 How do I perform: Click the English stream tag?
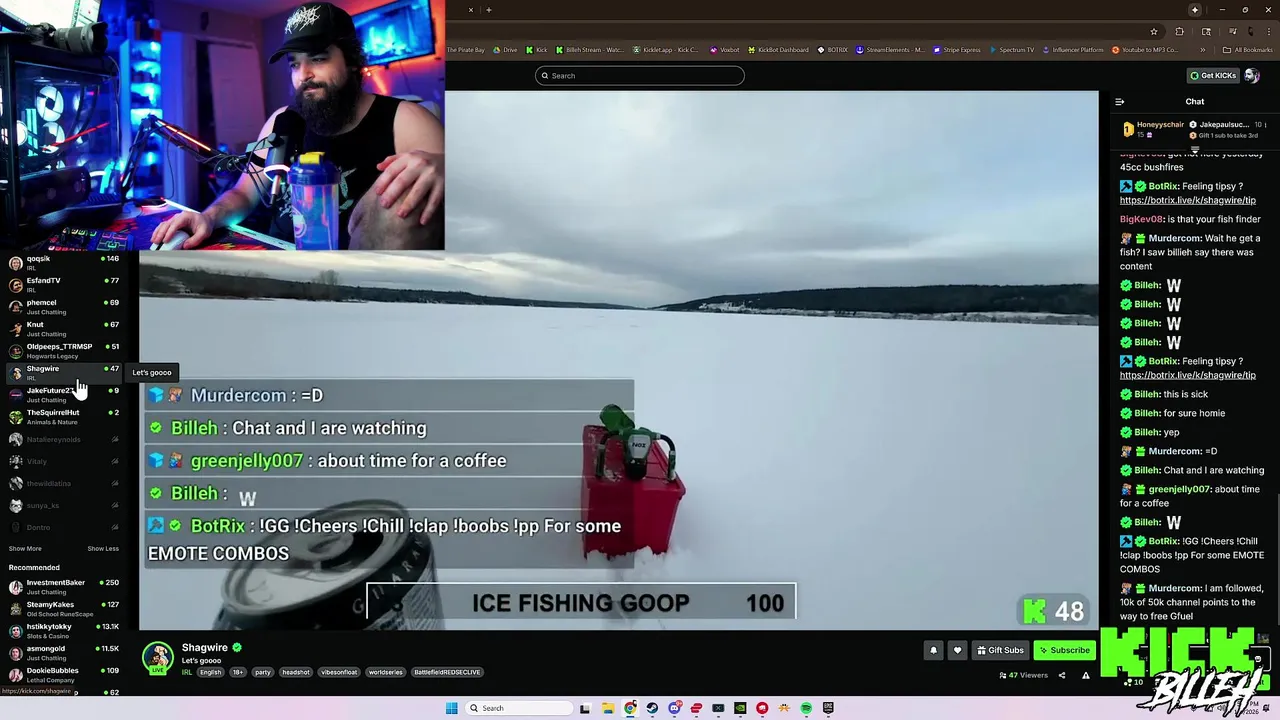(x=210, y=672)
